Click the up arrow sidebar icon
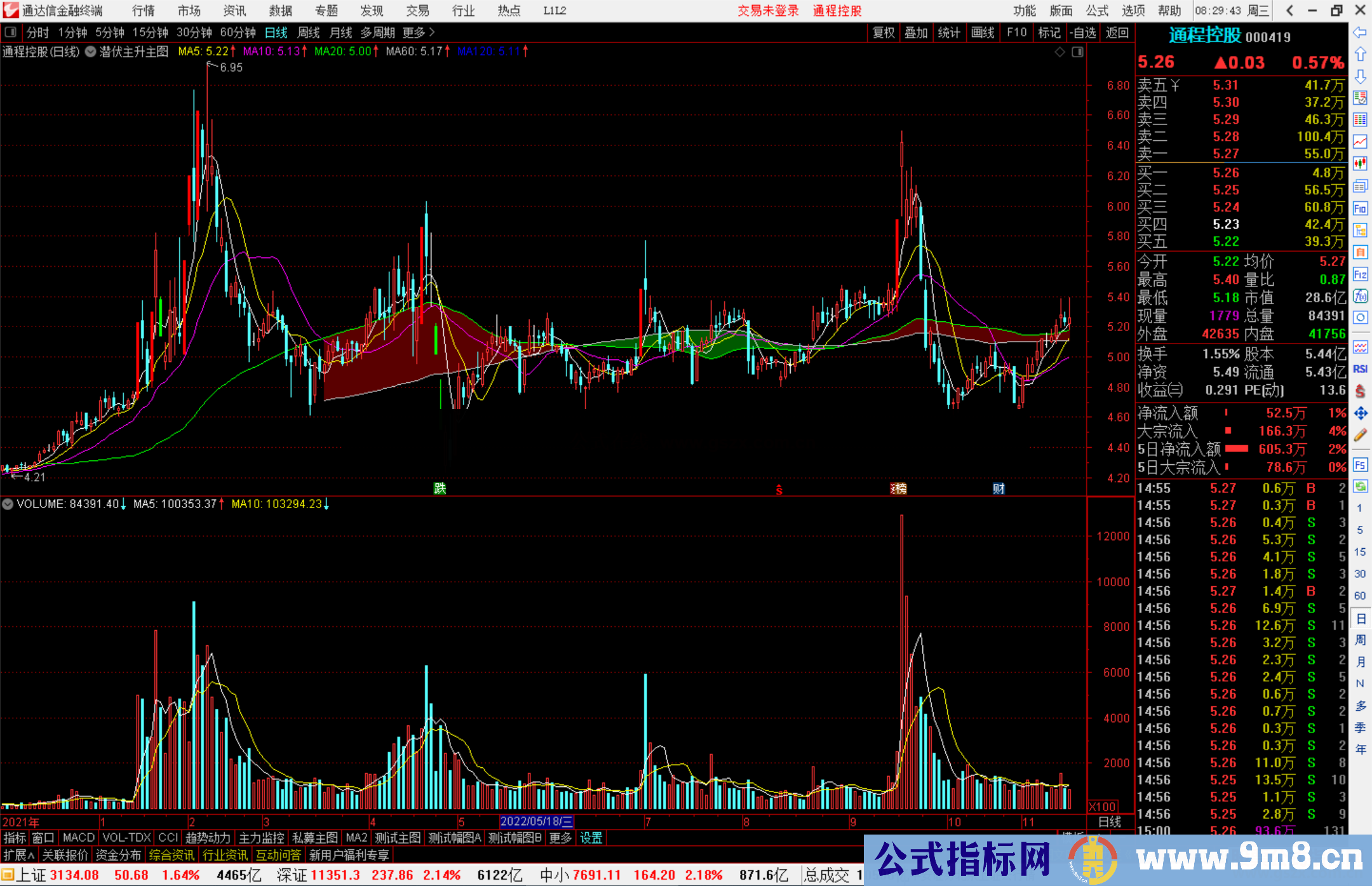The height and width of the screenshot is (886, 1372). point(1360,55)
